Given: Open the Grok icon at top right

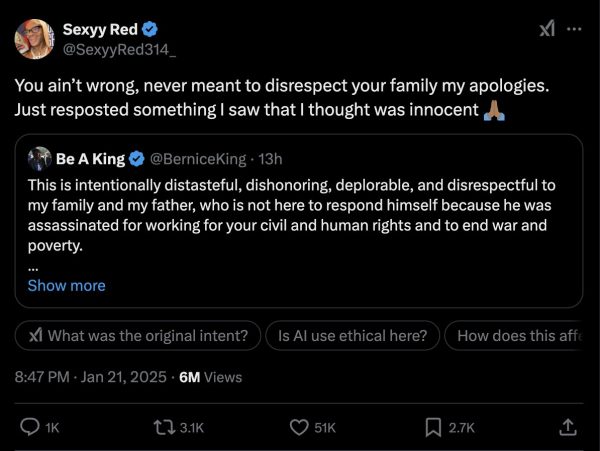Looking at the screenshot, I should click(x=547, y=29).
